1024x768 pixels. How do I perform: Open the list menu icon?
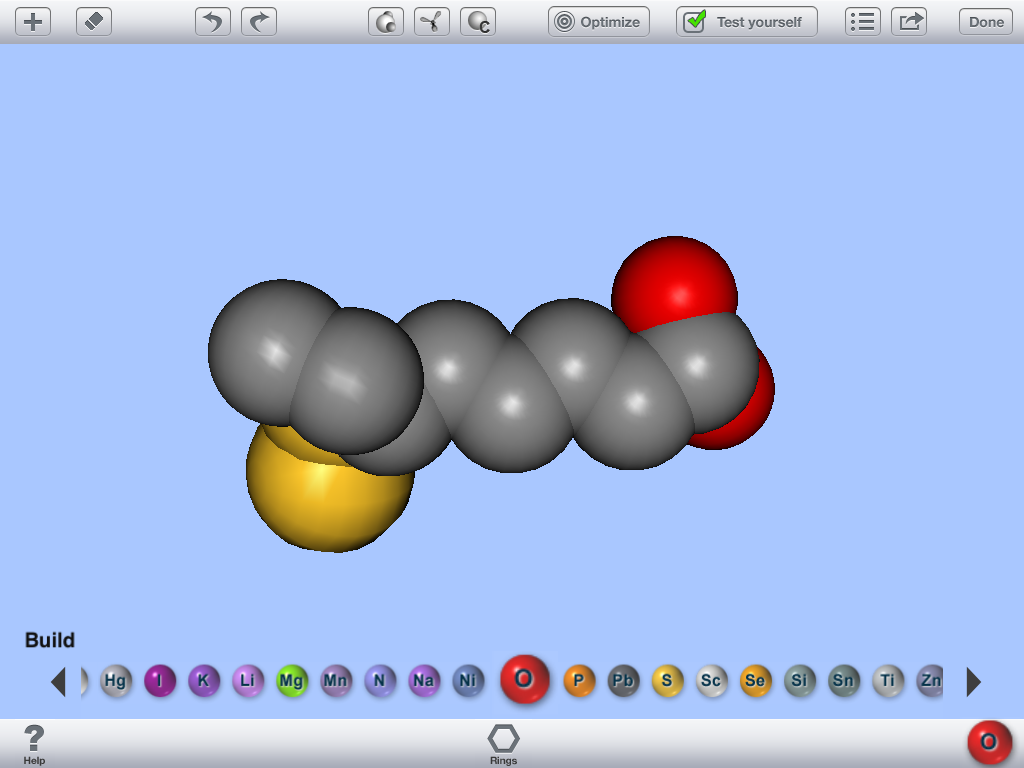click(x=863, y=22)
